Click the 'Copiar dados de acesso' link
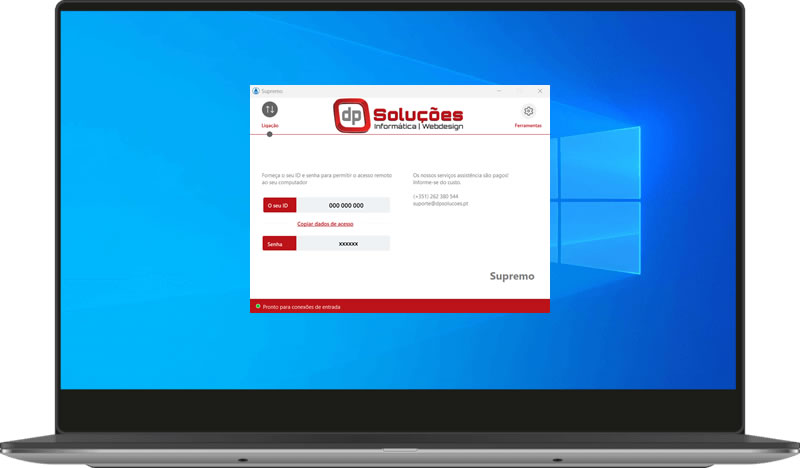Screen dimensions: 800x468 (x=325, y=224)
